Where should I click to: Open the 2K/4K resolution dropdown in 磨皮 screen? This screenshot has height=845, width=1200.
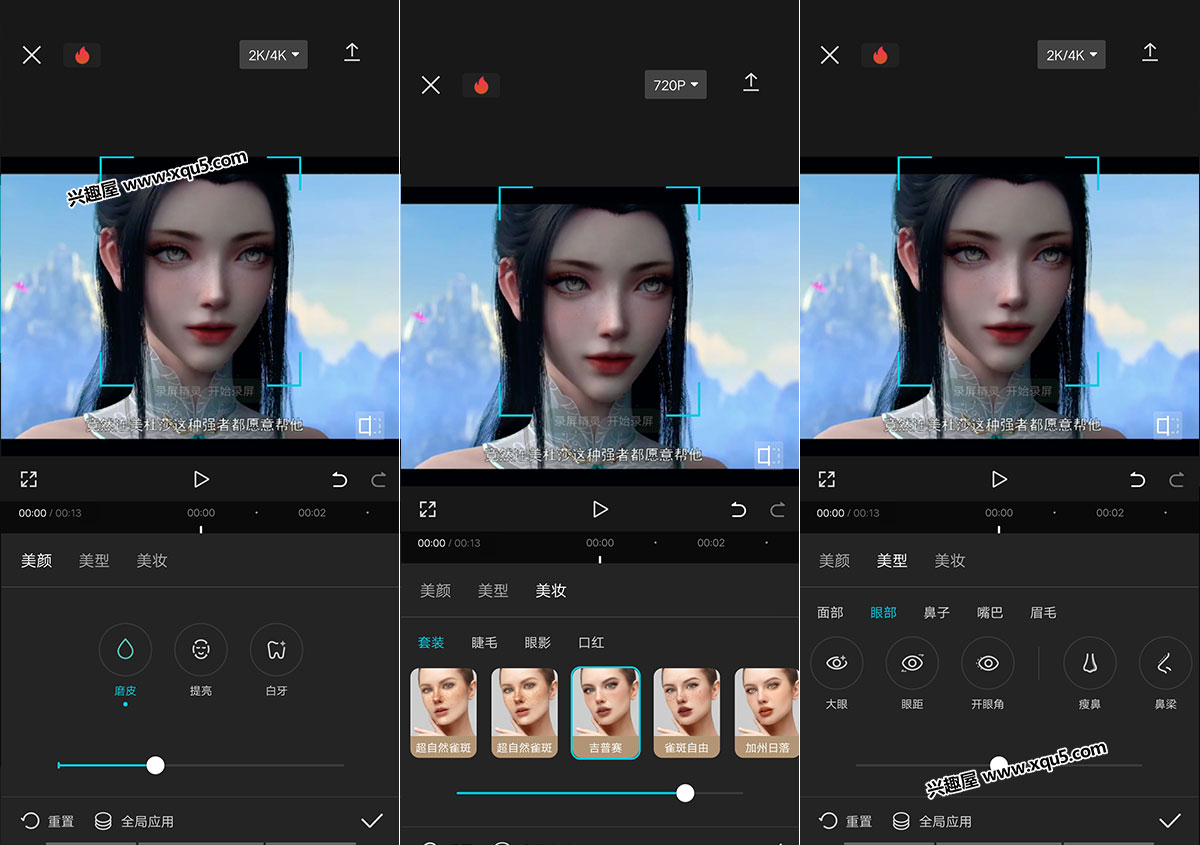[273, 55]
